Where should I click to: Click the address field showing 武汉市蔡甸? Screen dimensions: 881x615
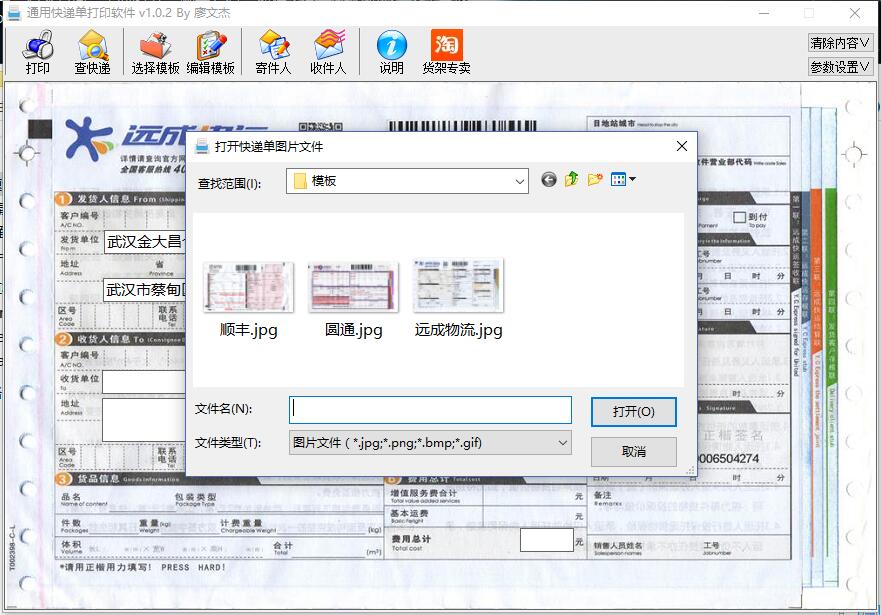144,290
